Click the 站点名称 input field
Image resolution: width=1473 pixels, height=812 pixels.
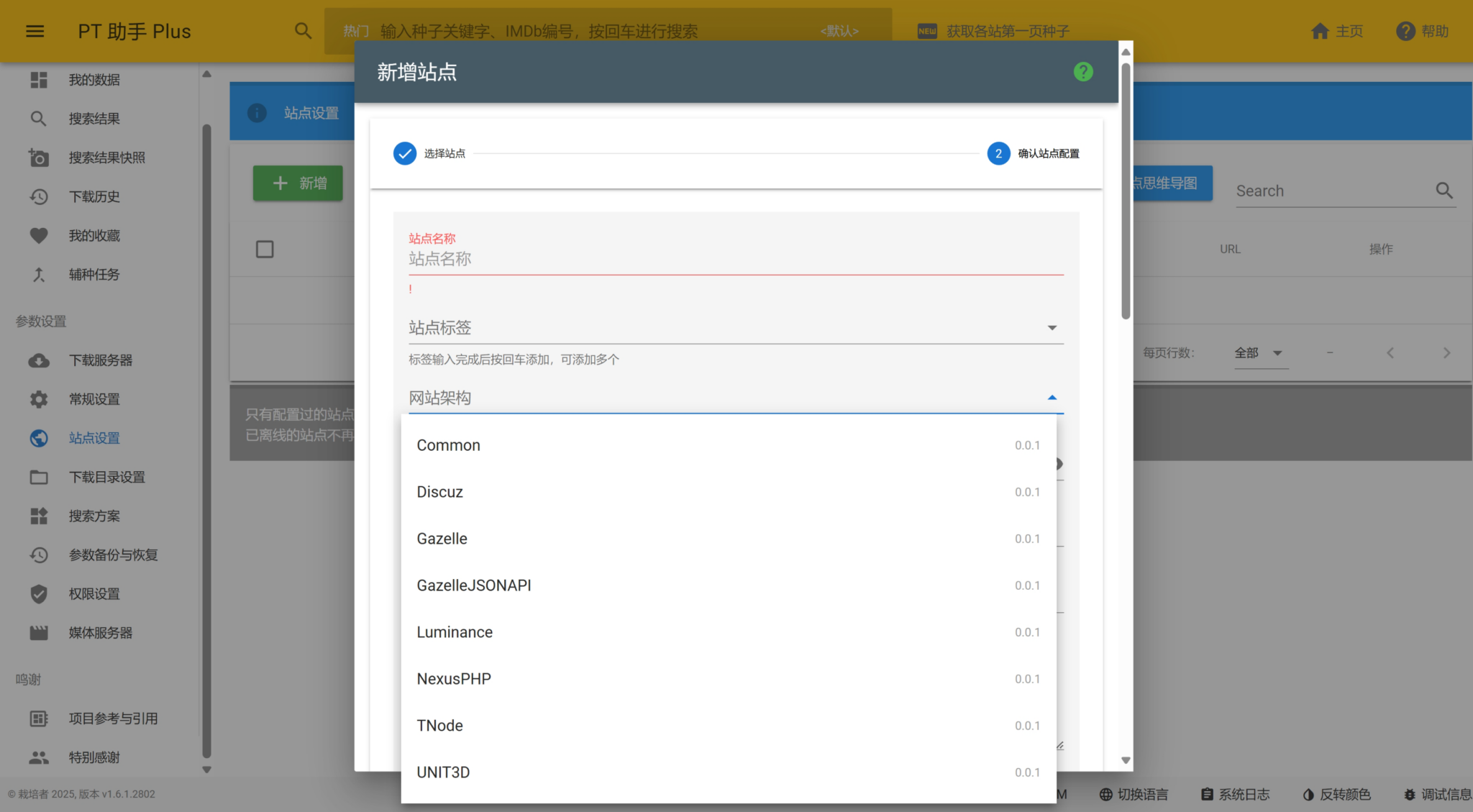(735, 260)
